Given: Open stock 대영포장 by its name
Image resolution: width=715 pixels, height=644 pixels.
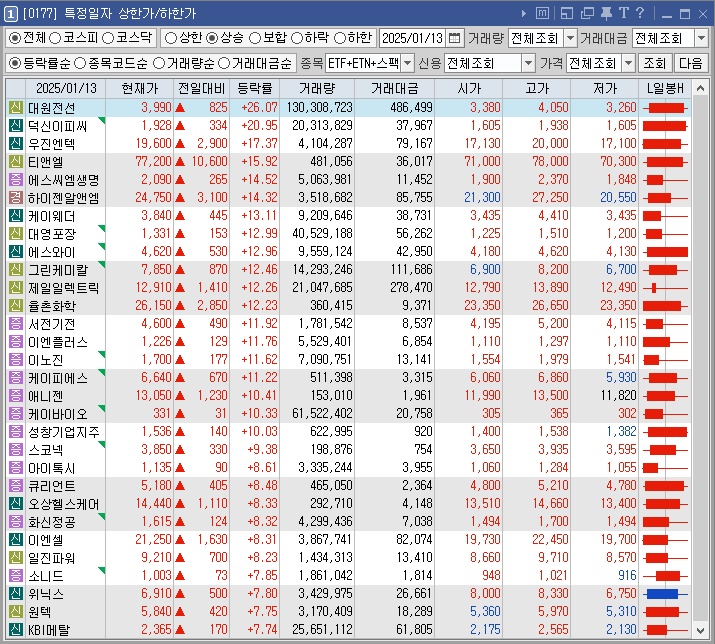Looking at the screenshot, I should (52, 234).
